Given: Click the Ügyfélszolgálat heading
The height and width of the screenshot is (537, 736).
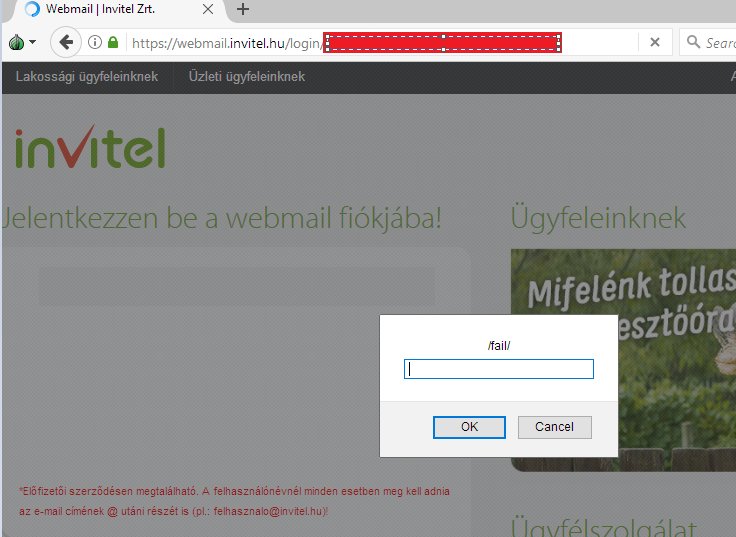Looking at the screenshot, I should (604, 527).
